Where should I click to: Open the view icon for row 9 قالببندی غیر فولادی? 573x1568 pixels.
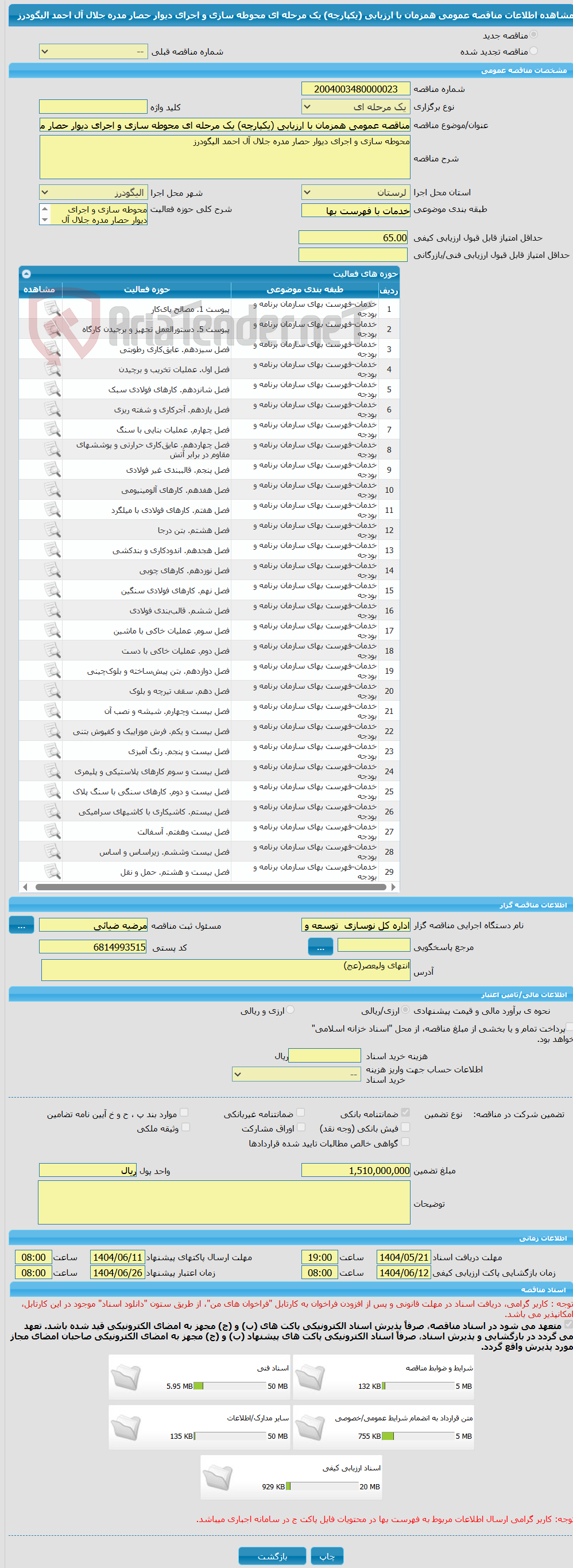pyautogui.click(x=52, y=469)
